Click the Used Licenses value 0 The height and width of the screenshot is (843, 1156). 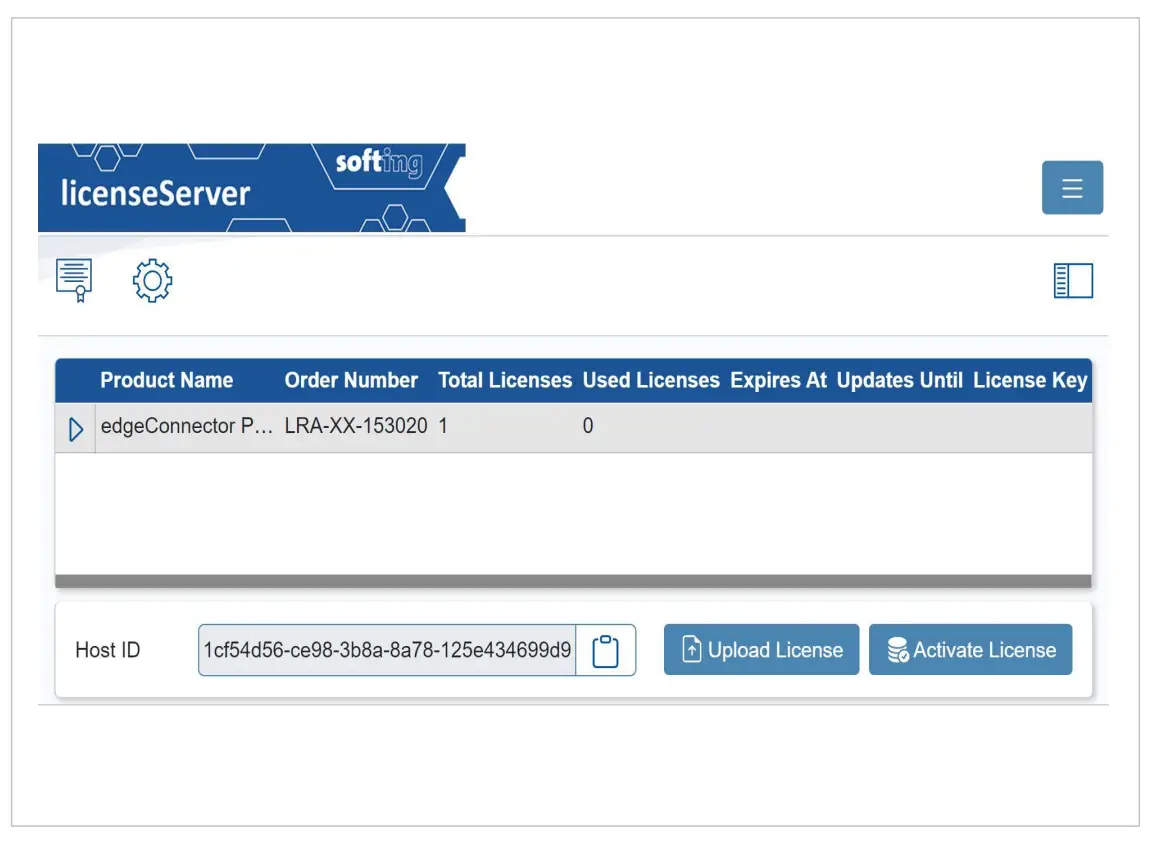588,426
